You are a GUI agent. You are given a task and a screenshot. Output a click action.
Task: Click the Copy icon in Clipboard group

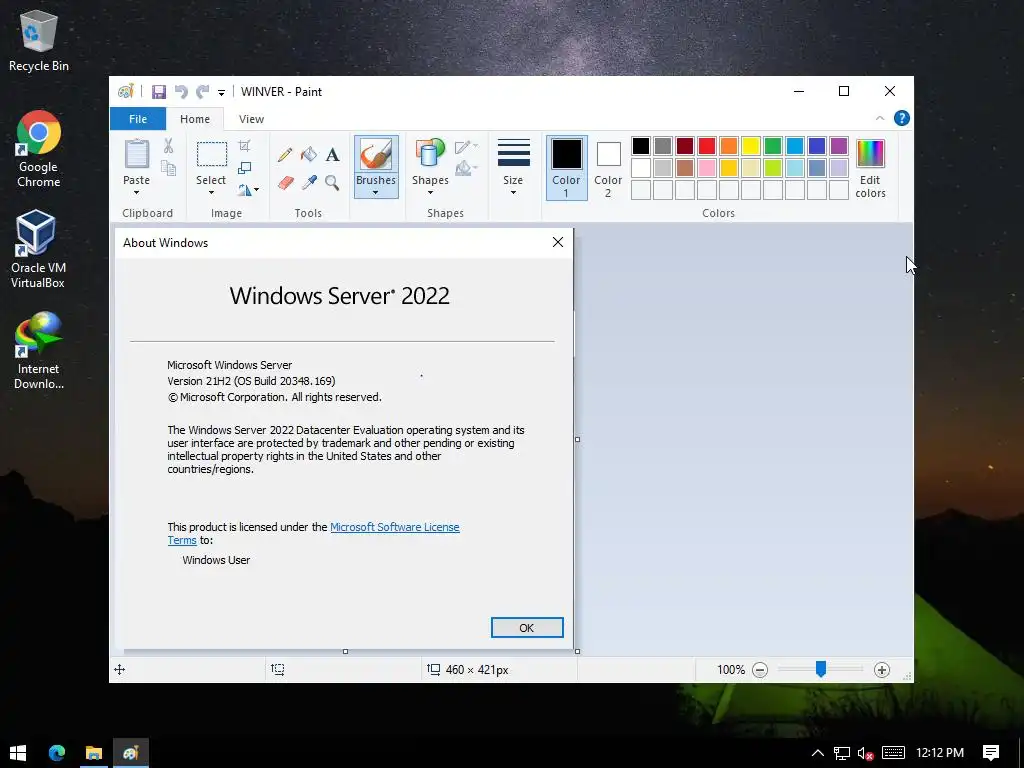click(168, 168)
